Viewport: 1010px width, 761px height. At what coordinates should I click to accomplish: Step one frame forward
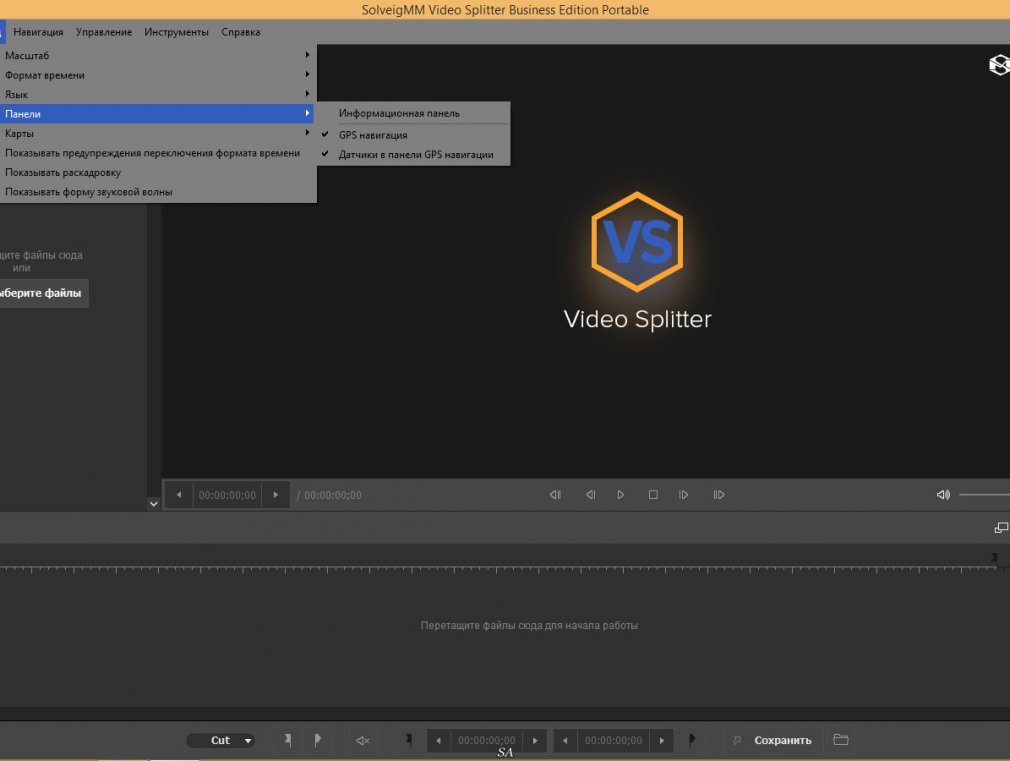(x=683, y=495)
